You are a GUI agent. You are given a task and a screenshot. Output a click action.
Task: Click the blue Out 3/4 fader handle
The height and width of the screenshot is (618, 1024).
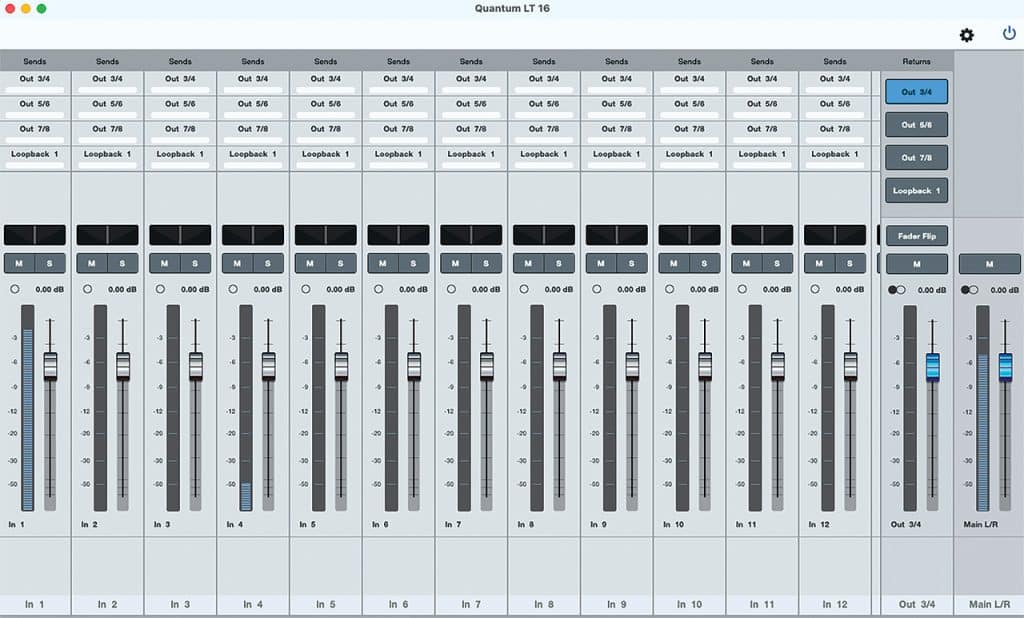coord(933,366)
